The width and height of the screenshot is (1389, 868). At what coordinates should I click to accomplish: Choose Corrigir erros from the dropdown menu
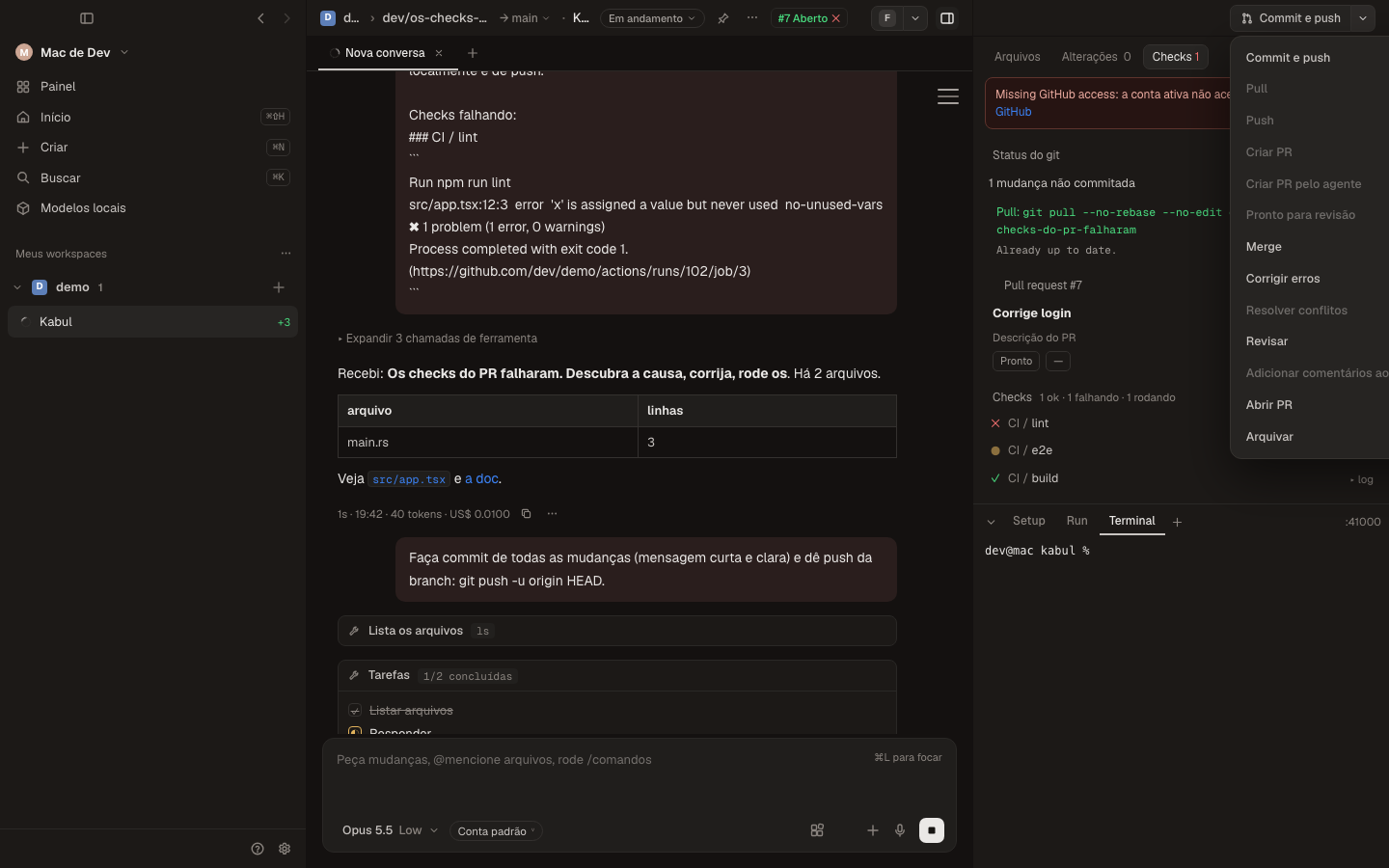click(1310, 279)
